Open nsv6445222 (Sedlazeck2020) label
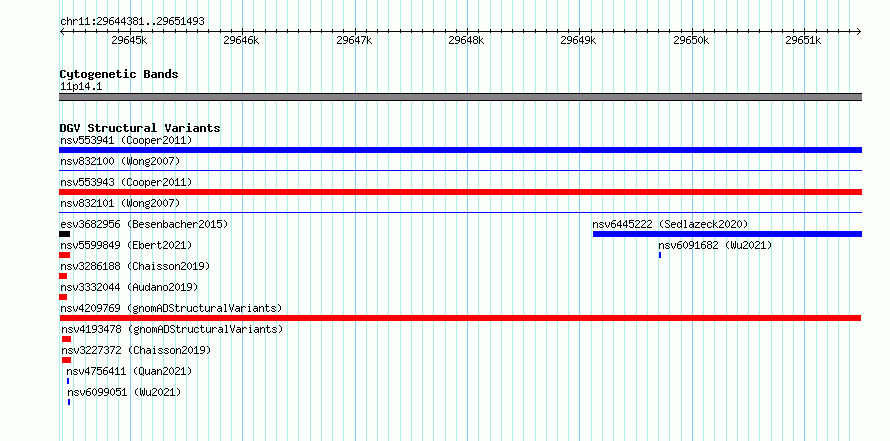This screenshot has height=441, width=890. [x=670, y=224]
